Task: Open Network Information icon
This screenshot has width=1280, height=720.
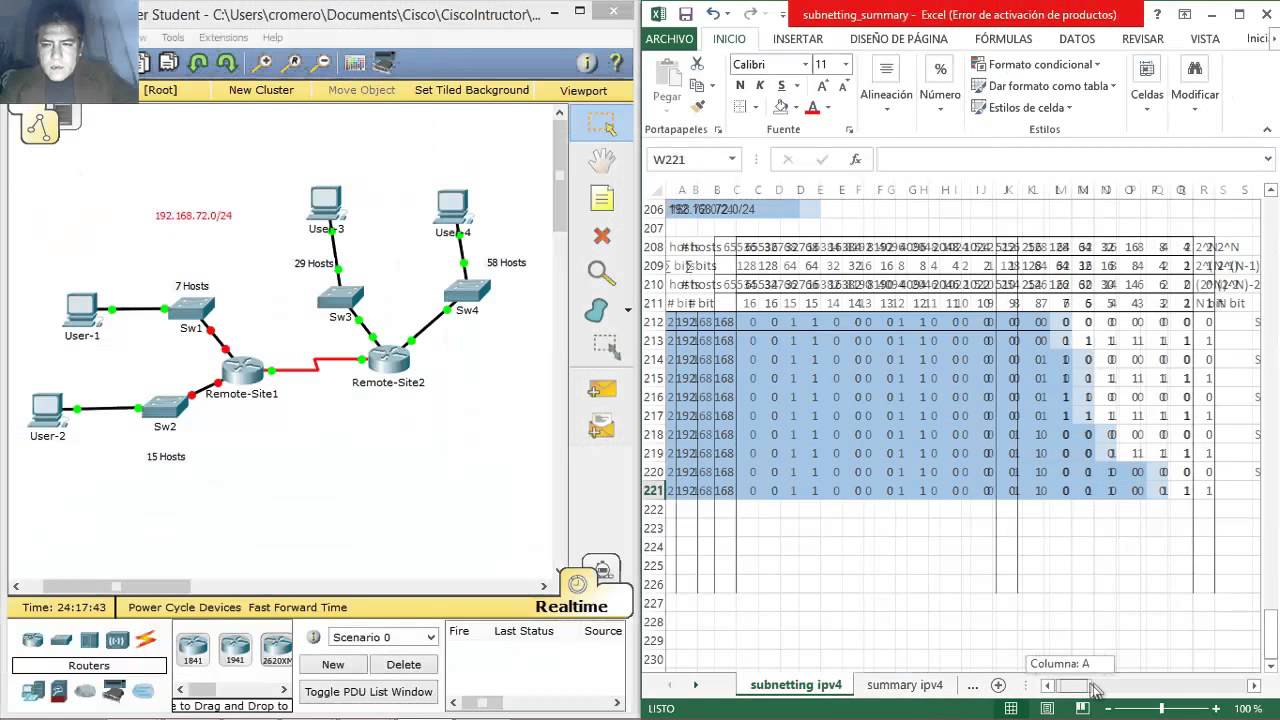Action: [587, 63]
